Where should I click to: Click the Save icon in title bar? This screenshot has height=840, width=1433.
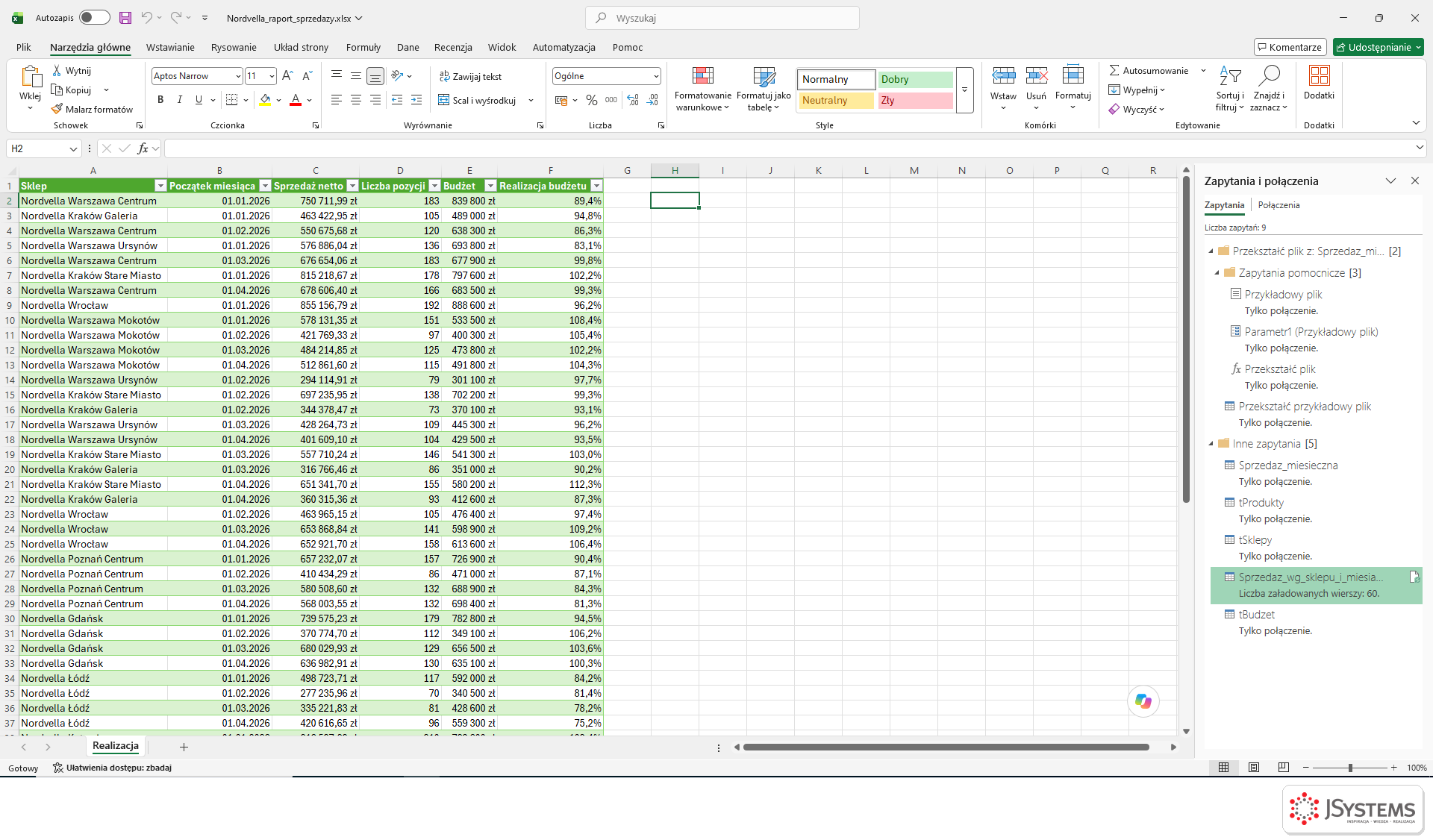(125, 18)
